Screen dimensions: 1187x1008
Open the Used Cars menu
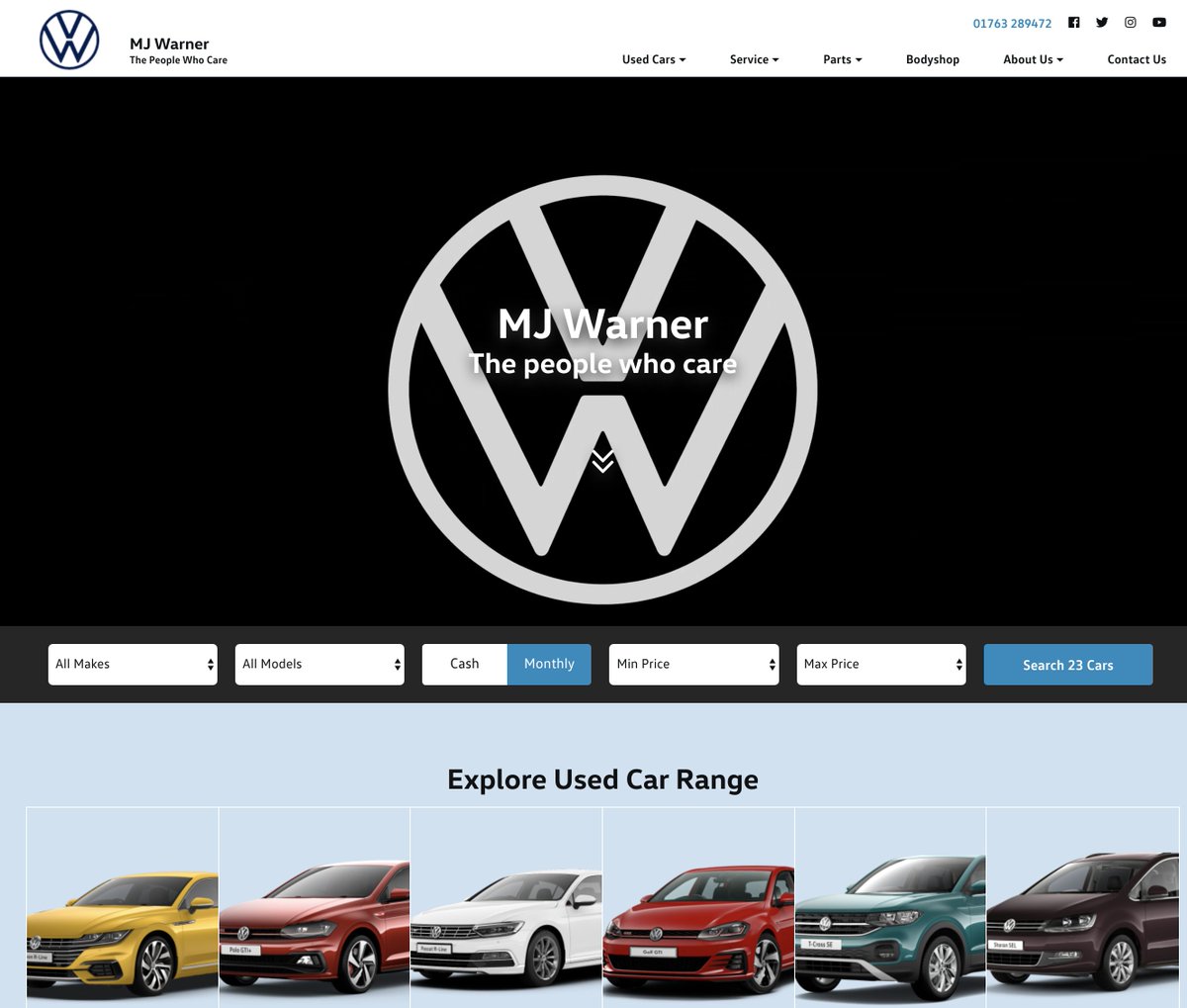point(652,59)
